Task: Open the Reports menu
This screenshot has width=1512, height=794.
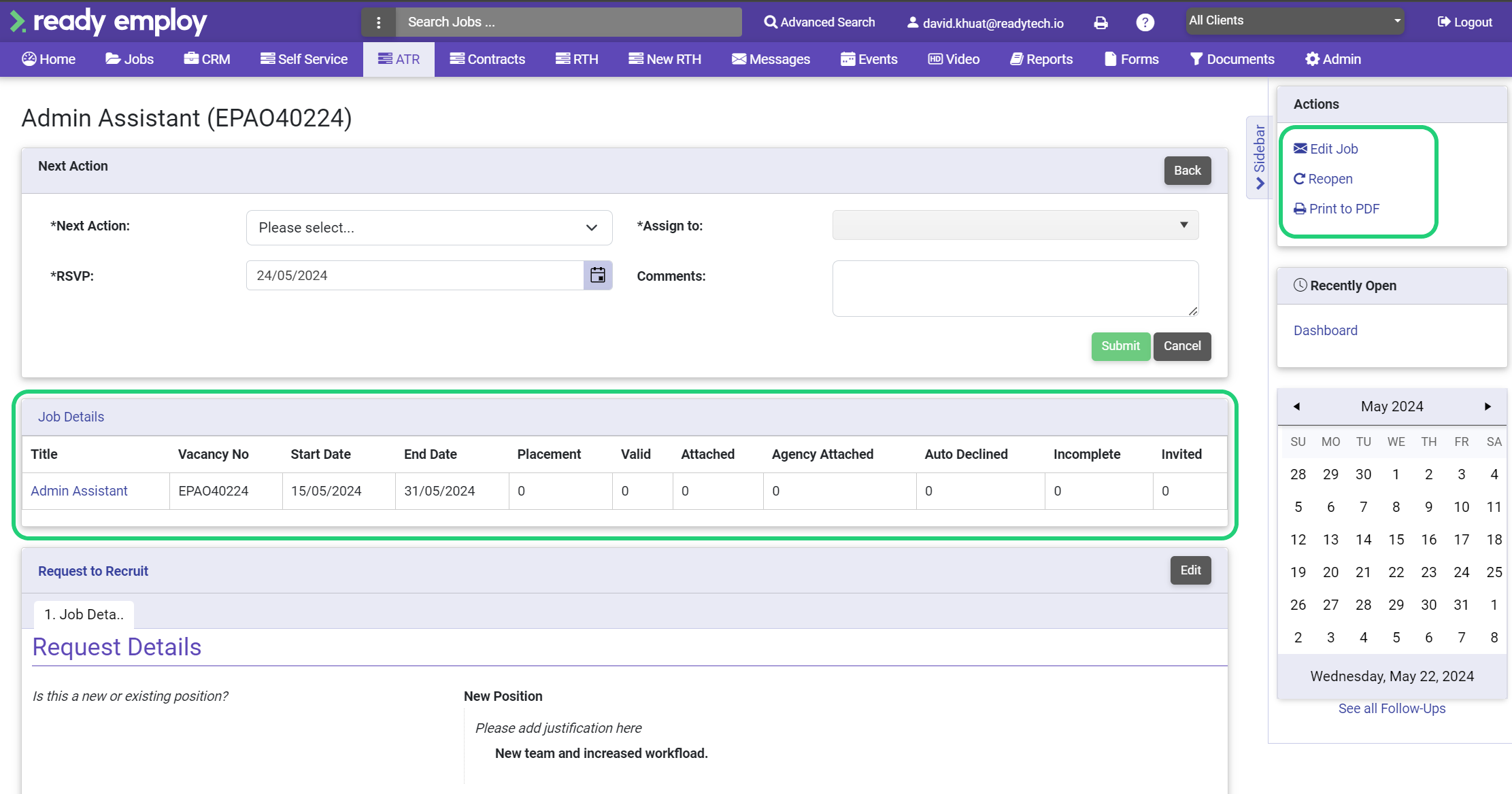Action: point(1041,59)
